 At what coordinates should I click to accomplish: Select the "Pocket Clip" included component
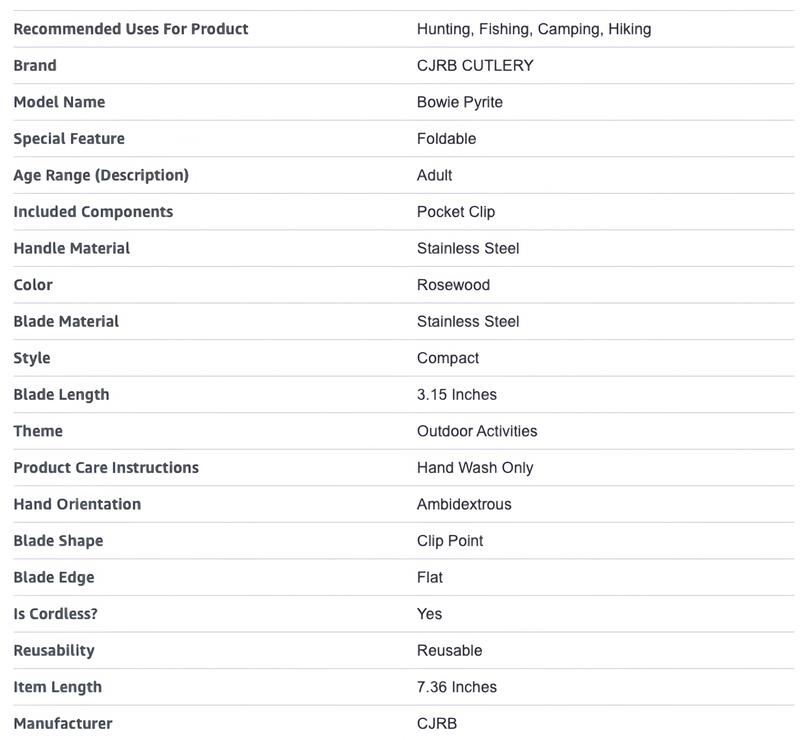[x=455, y=212]
